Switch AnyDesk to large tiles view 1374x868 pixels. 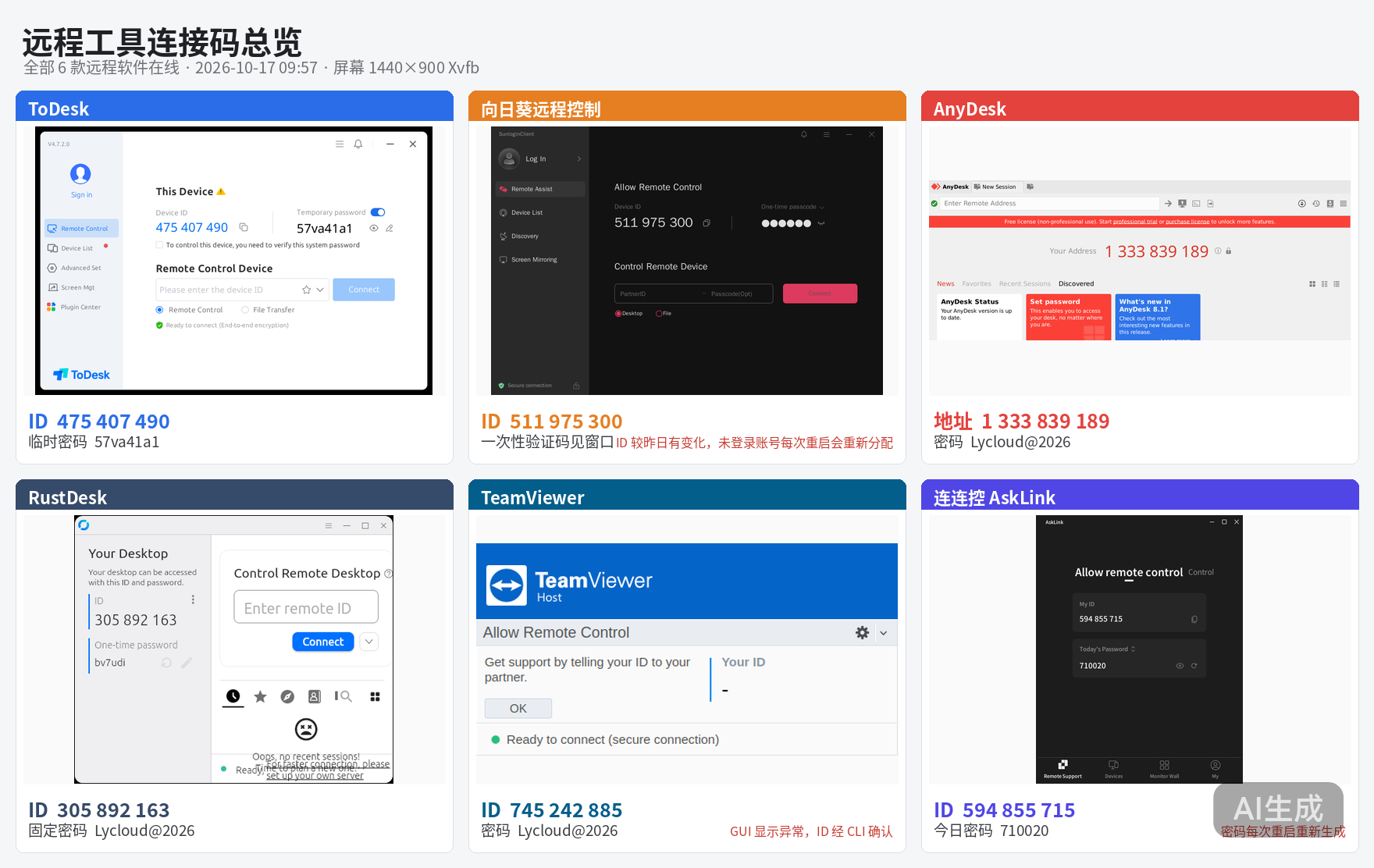[x=1312, y=284]
